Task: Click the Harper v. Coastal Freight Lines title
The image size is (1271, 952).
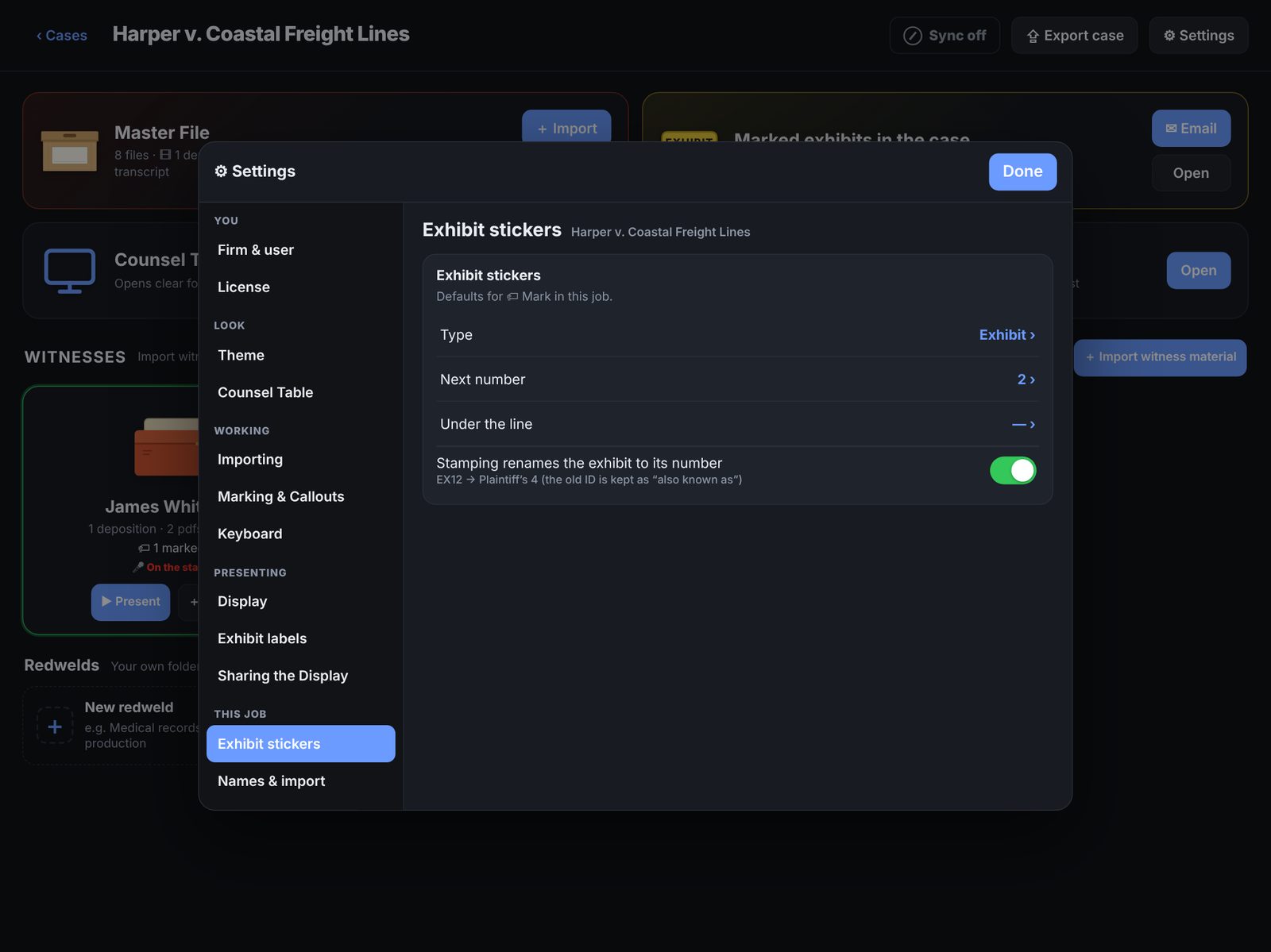Action: (261, 34)
